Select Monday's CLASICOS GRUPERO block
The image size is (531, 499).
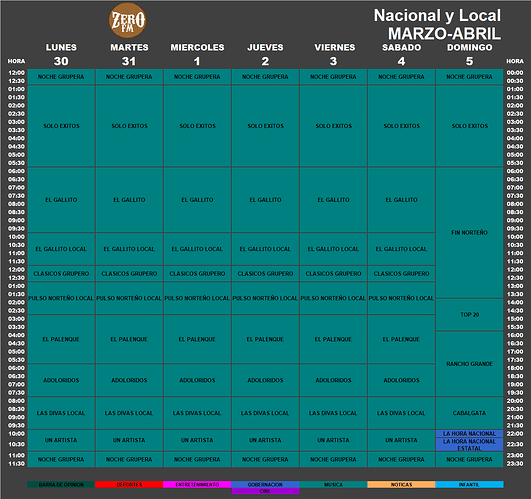click(61, 274)
